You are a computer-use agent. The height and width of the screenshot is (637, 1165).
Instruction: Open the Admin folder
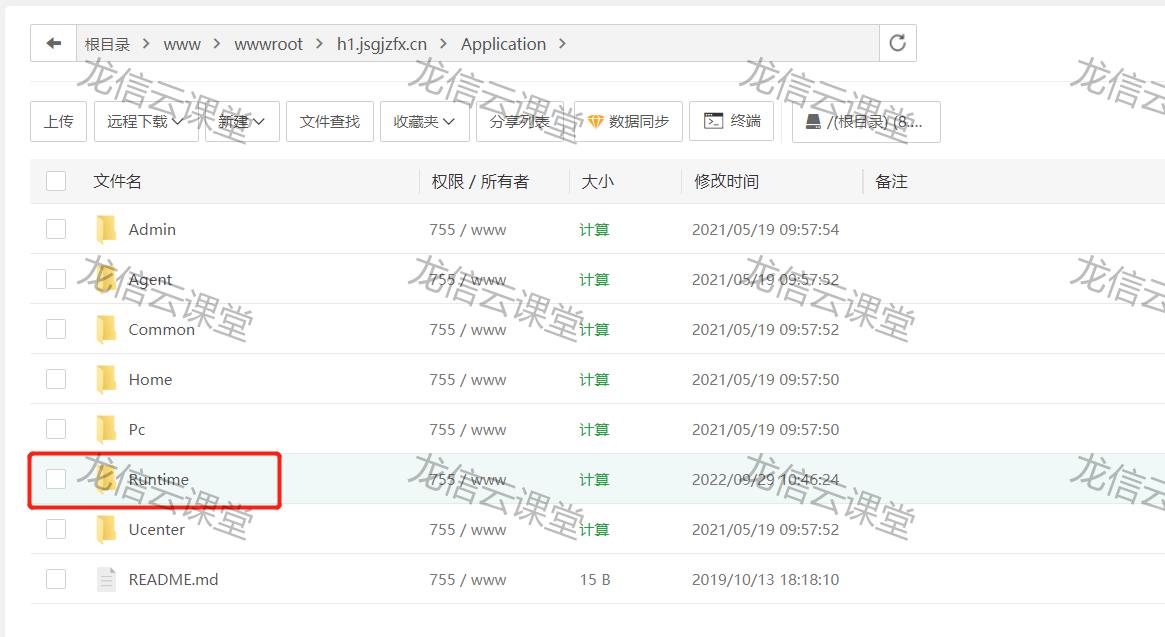tap(152, 229)
